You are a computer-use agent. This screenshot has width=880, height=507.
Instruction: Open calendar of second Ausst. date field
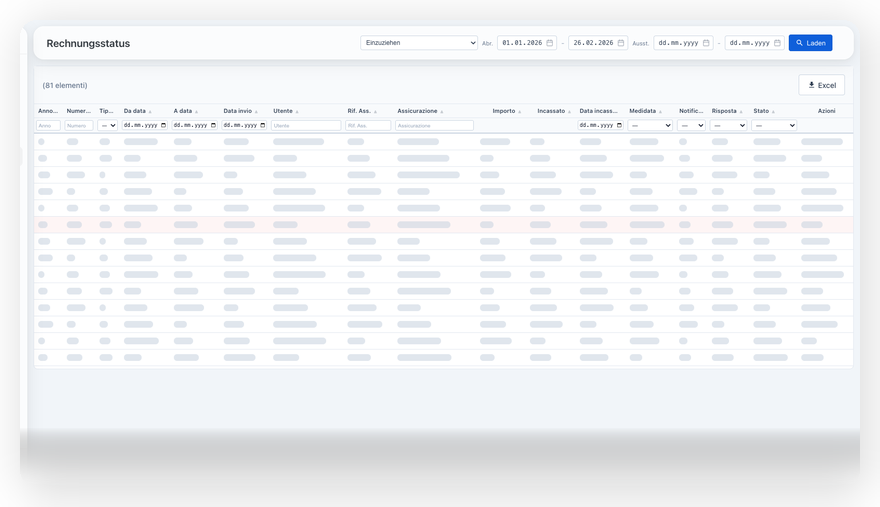click(x=777, y=43)
